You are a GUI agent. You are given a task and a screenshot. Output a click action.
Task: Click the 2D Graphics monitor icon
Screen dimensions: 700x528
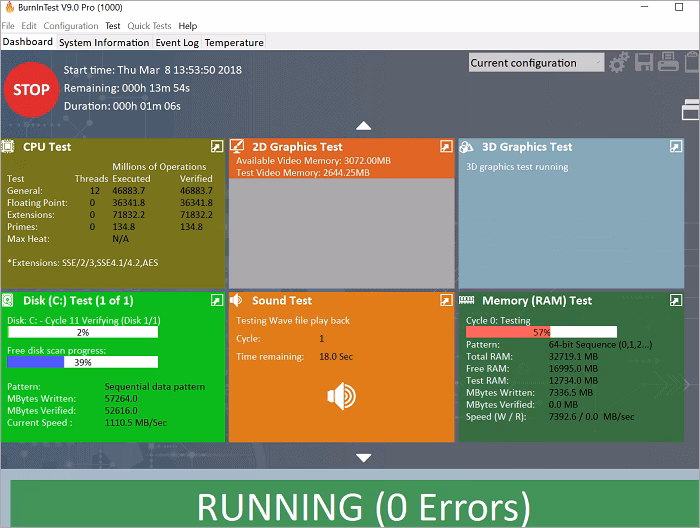tap(237, 146)
